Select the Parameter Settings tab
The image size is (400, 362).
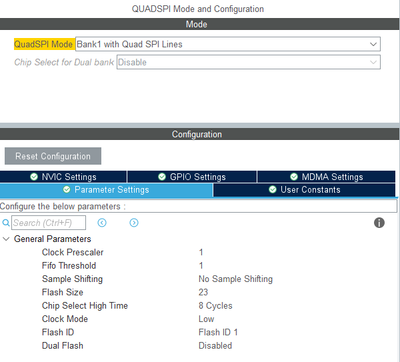[x=106, y=190]
